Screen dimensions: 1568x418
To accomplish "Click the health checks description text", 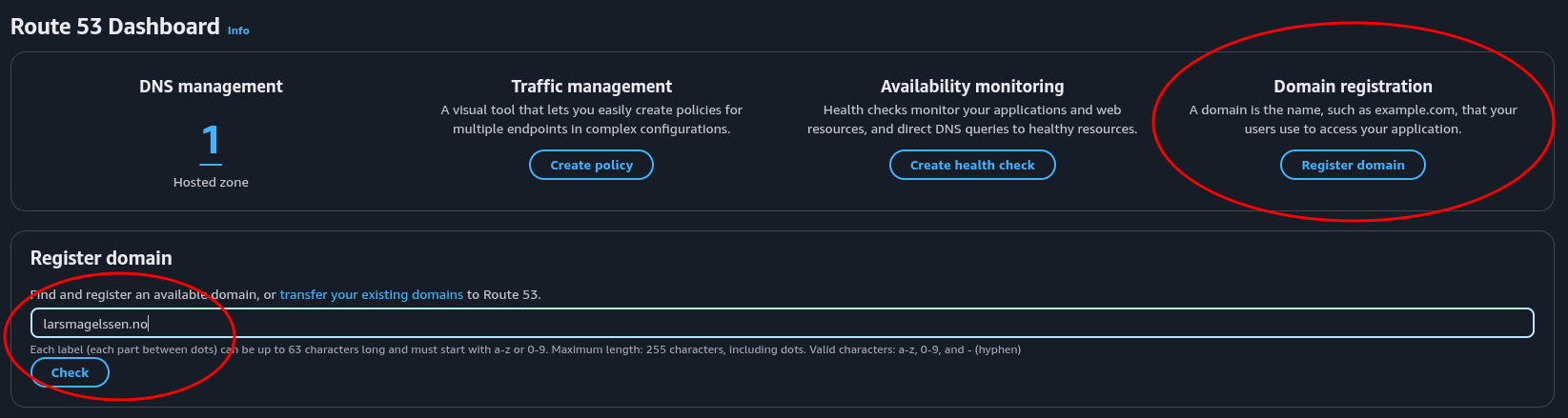I will click(x=971, y=119).
